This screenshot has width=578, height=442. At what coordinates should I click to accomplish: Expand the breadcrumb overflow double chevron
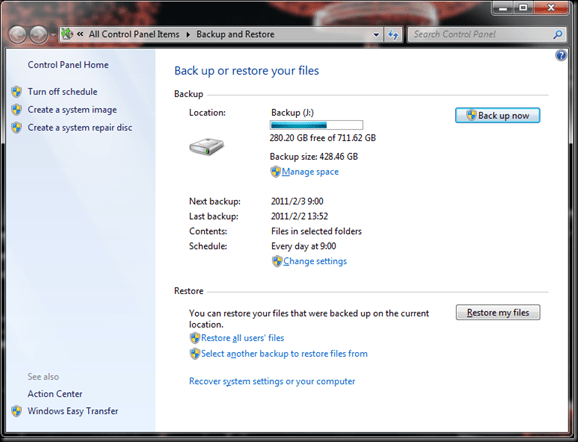point(80,34)
